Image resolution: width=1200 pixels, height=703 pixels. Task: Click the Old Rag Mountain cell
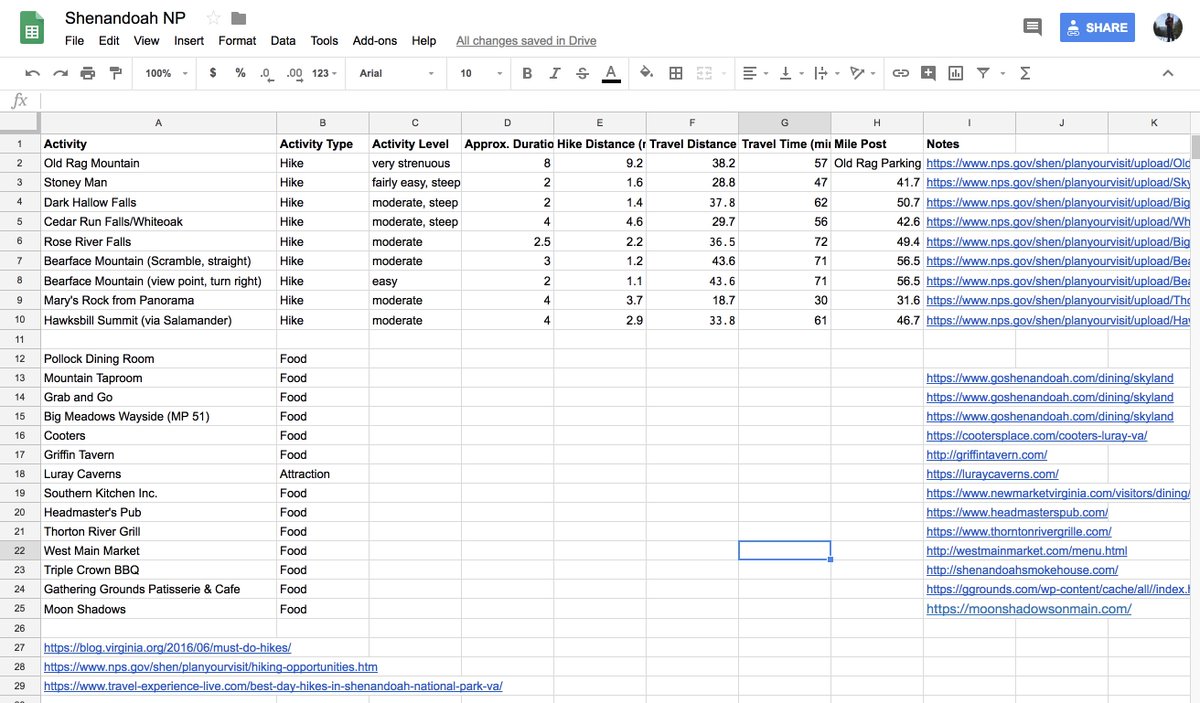click(158, 163)
